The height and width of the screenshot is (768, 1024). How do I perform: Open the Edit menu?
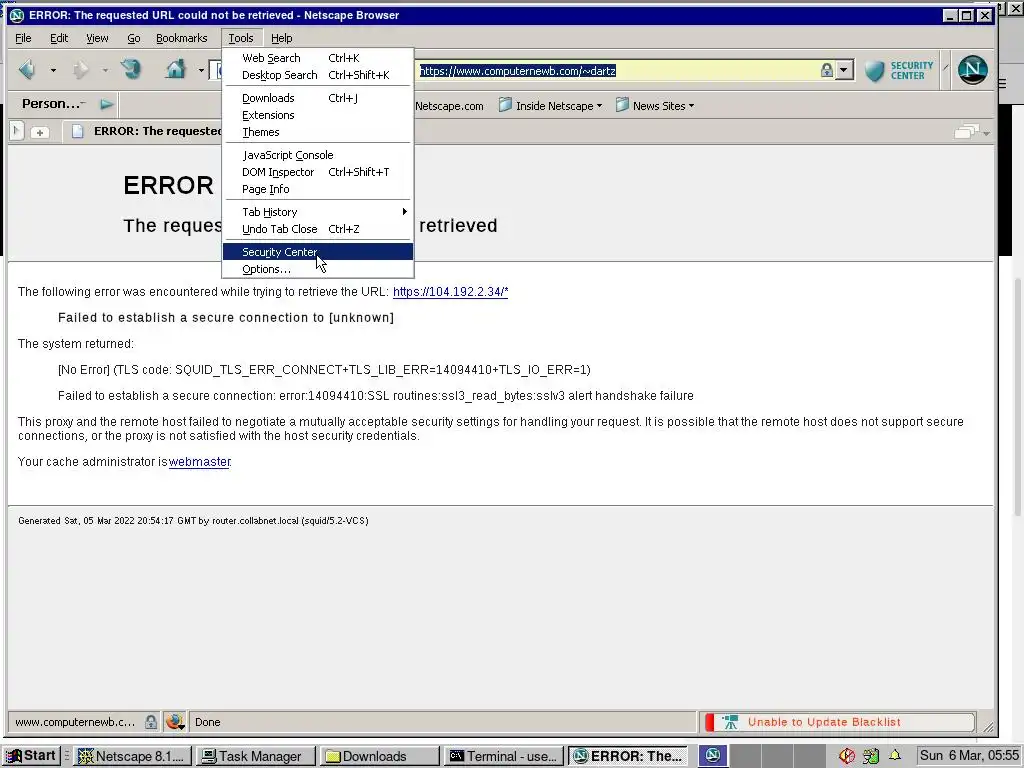pyautogui.click(x=59, y=38)
